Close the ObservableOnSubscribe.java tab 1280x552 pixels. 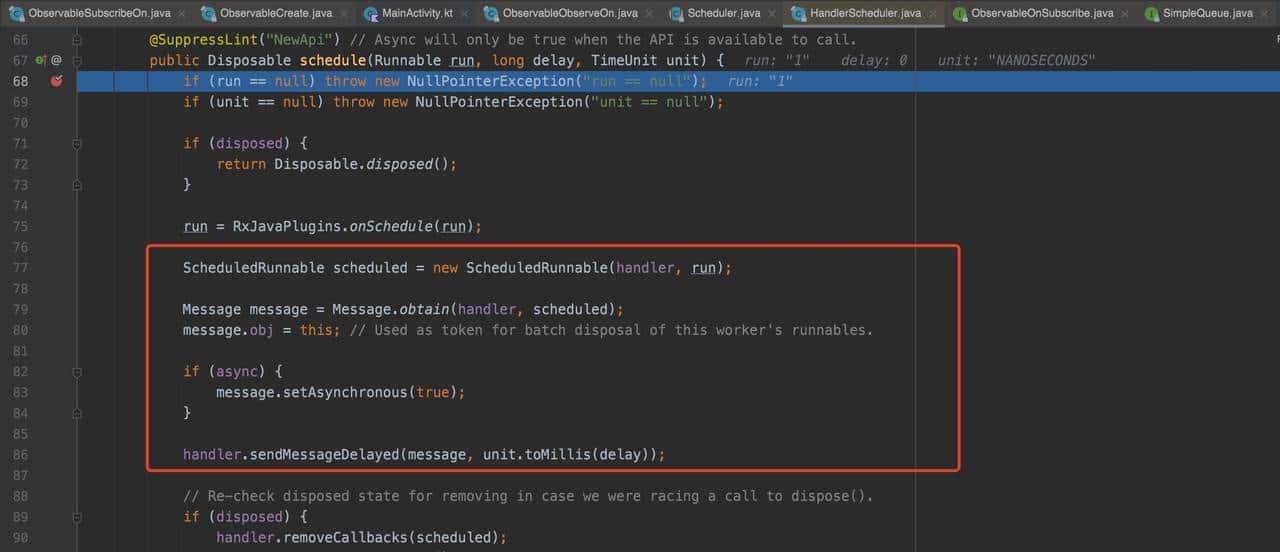1126,14
